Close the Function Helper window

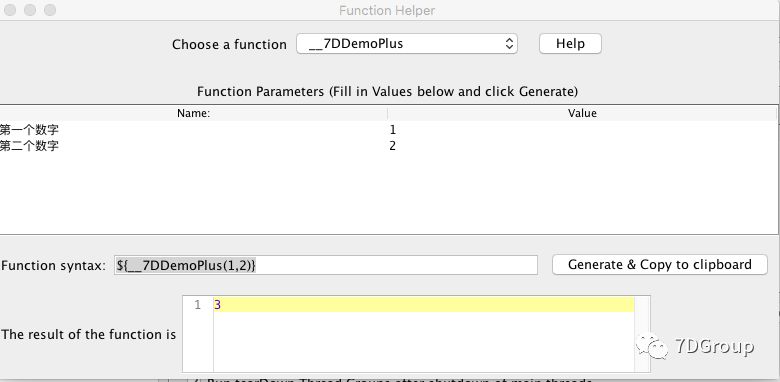tap(10, 10)
